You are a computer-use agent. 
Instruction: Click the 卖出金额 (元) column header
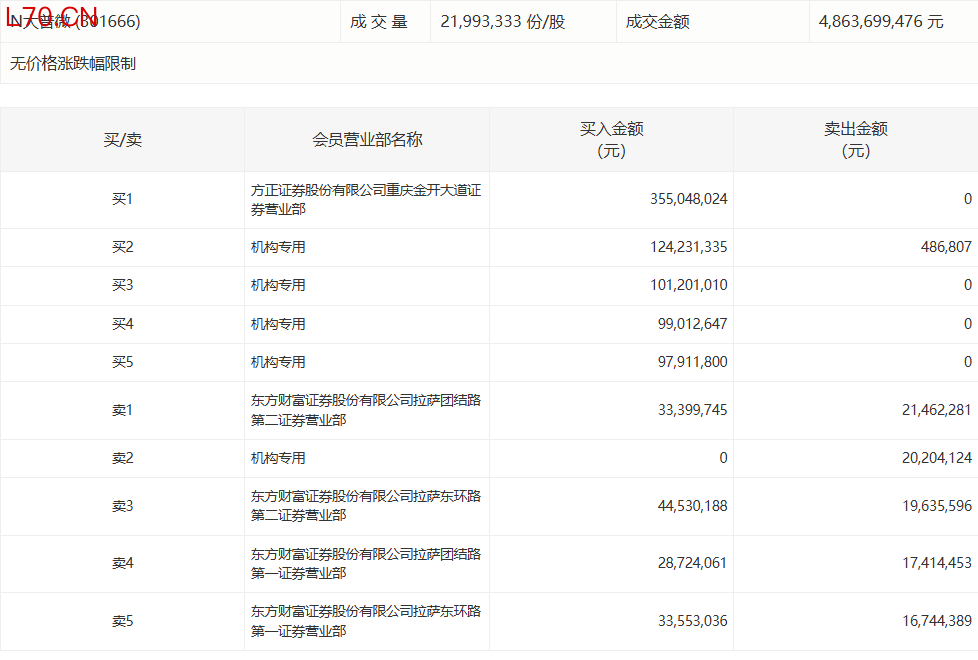(855, 140)
